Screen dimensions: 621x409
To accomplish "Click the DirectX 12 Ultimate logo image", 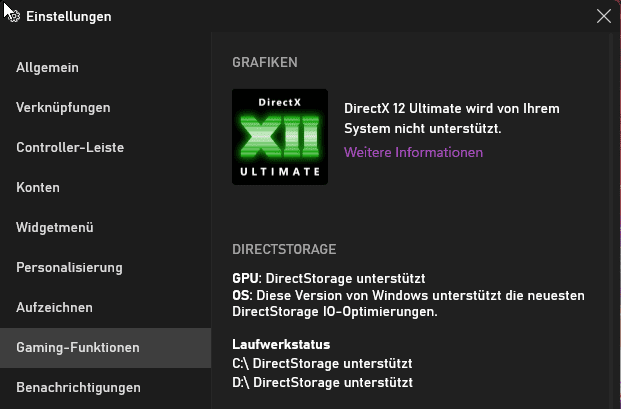I will [x=280, y=137].
